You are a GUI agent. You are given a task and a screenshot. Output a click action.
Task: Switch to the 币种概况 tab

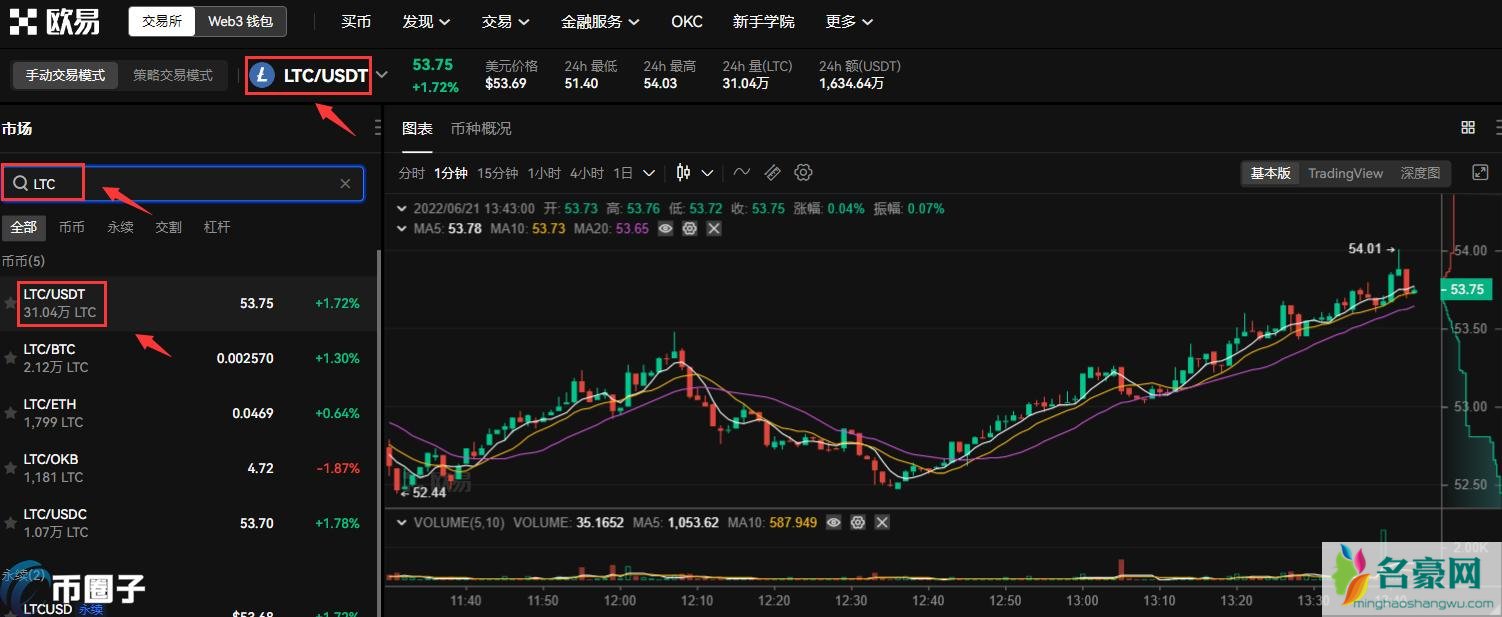pyautogui.click(x=480, y=128)
